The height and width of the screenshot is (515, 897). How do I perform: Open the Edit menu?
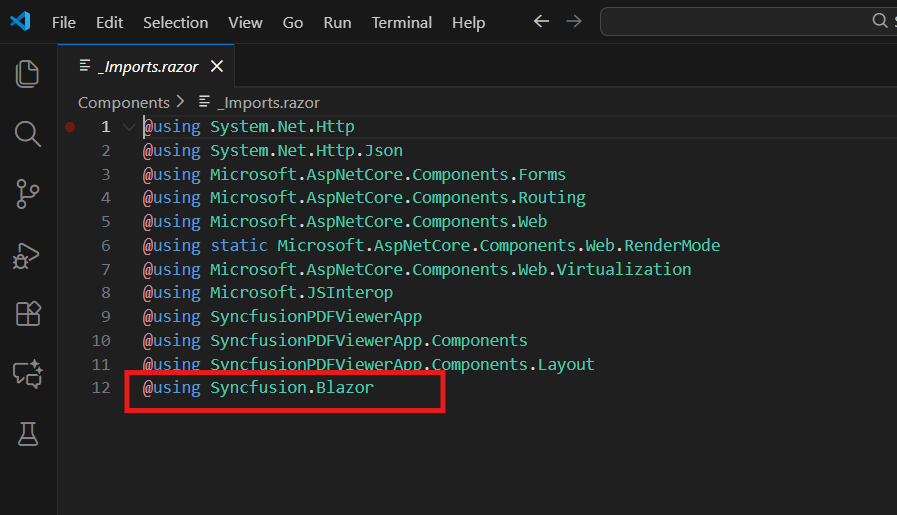(109, 22)
